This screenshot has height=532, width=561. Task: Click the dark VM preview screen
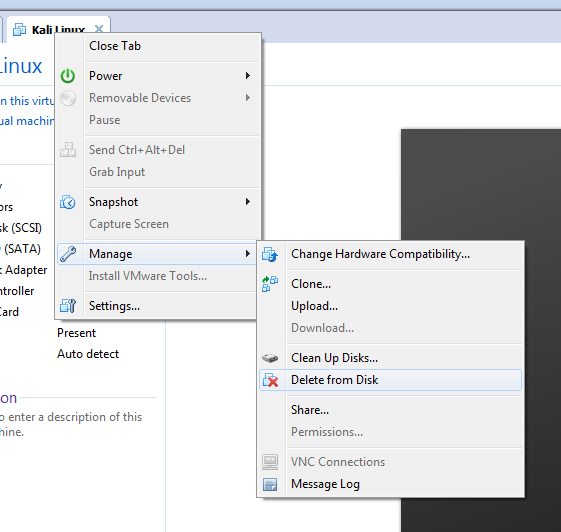pos(481,330)
